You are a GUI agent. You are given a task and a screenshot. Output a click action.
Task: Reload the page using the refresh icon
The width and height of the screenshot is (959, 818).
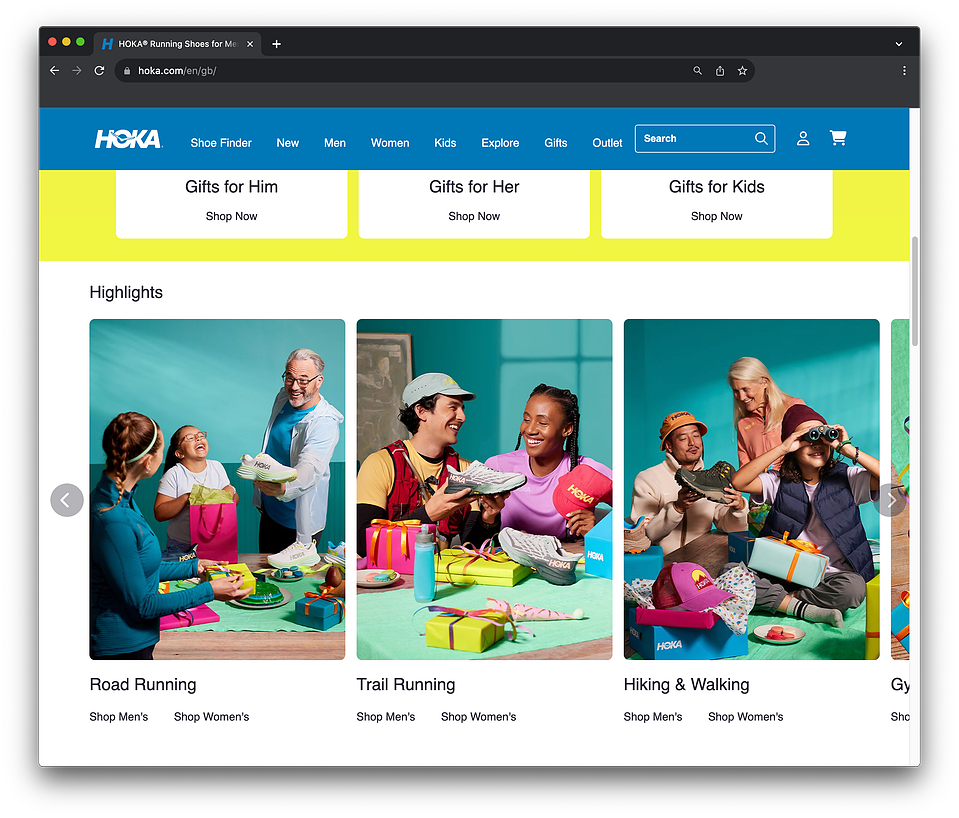click(99, 71)
